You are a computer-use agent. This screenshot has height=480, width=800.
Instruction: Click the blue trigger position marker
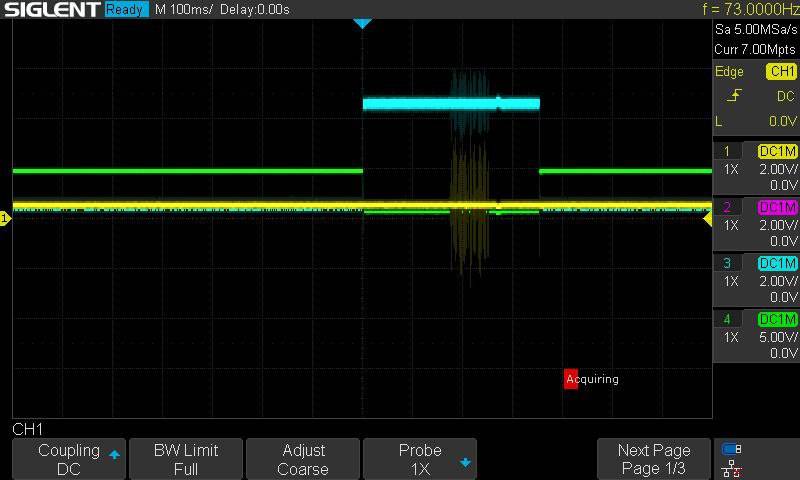coord(362,23)
